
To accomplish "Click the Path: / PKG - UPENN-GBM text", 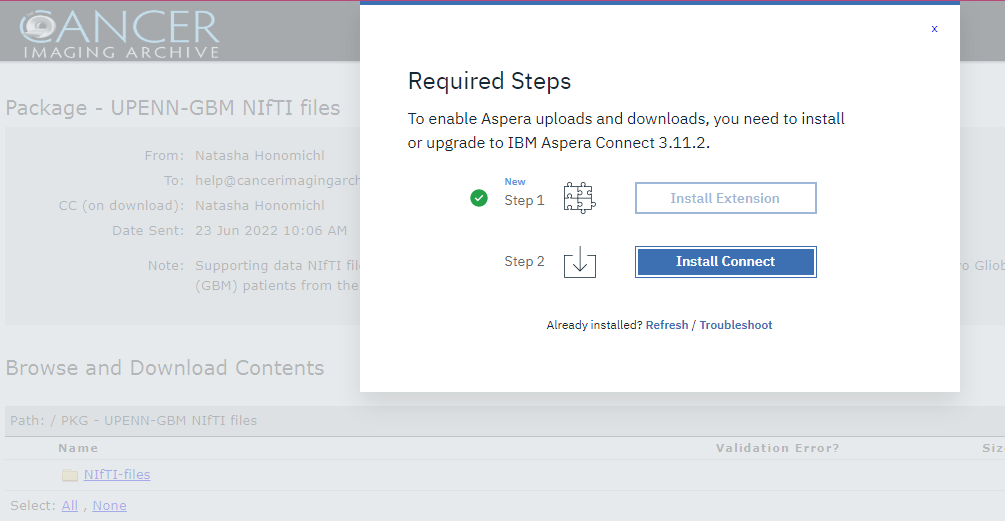I will point(133,420).
